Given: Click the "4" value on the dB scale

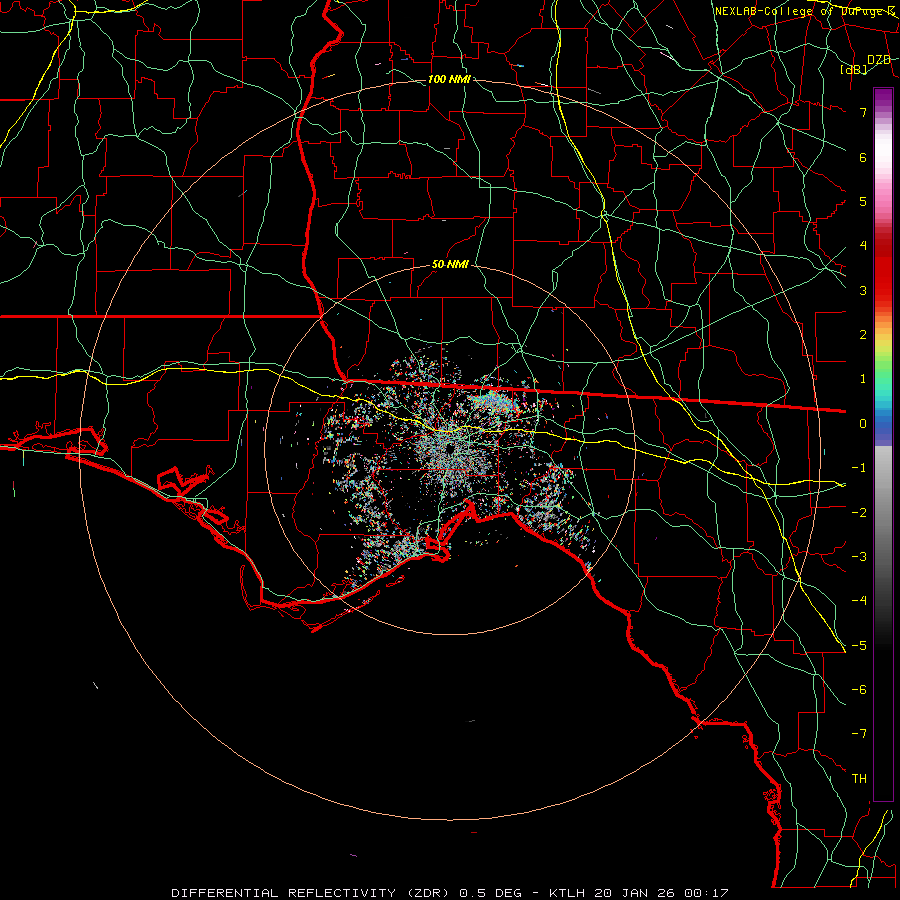Looking at the screenshot, I should point(863,246).
